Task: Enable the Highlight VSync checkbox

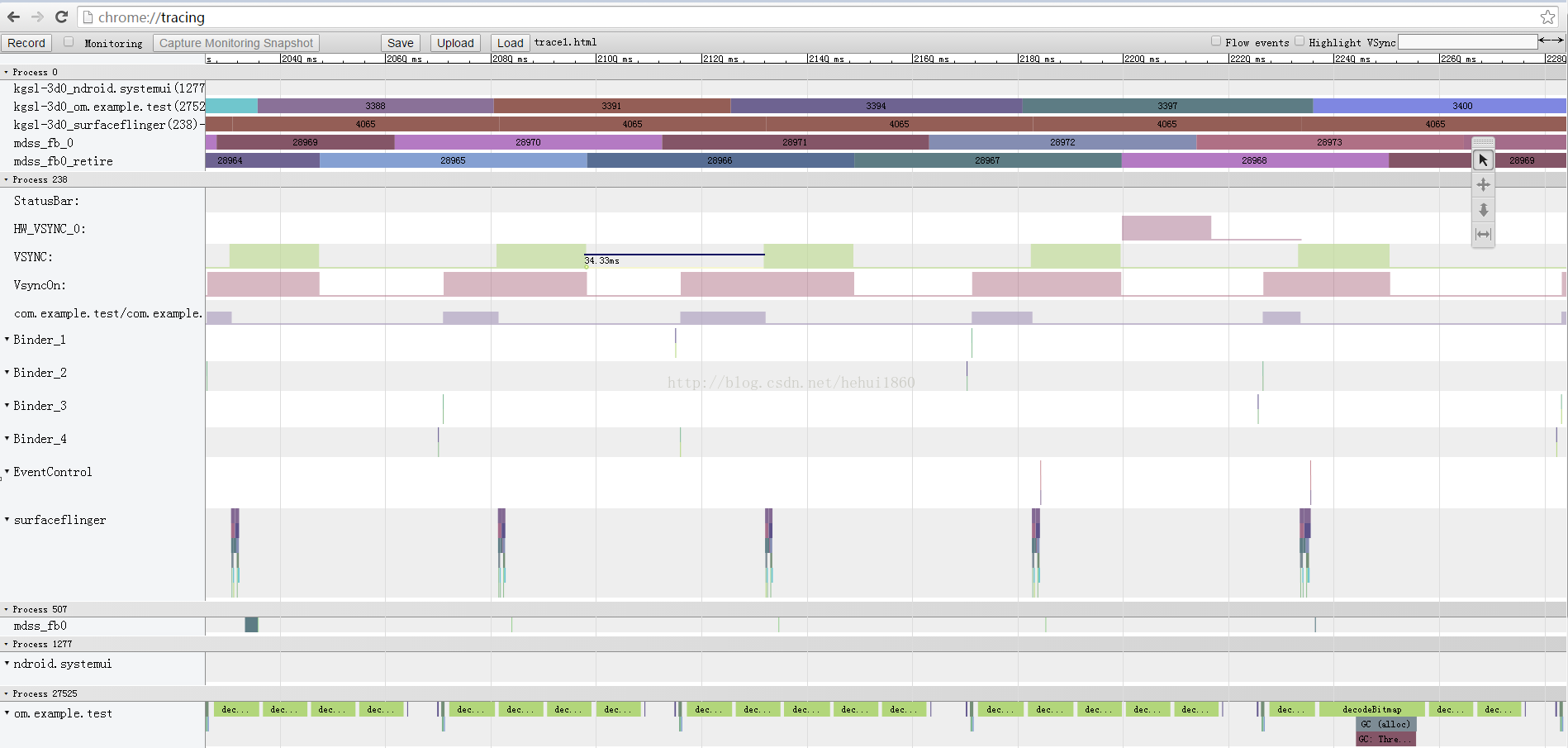Action: 1300,40
